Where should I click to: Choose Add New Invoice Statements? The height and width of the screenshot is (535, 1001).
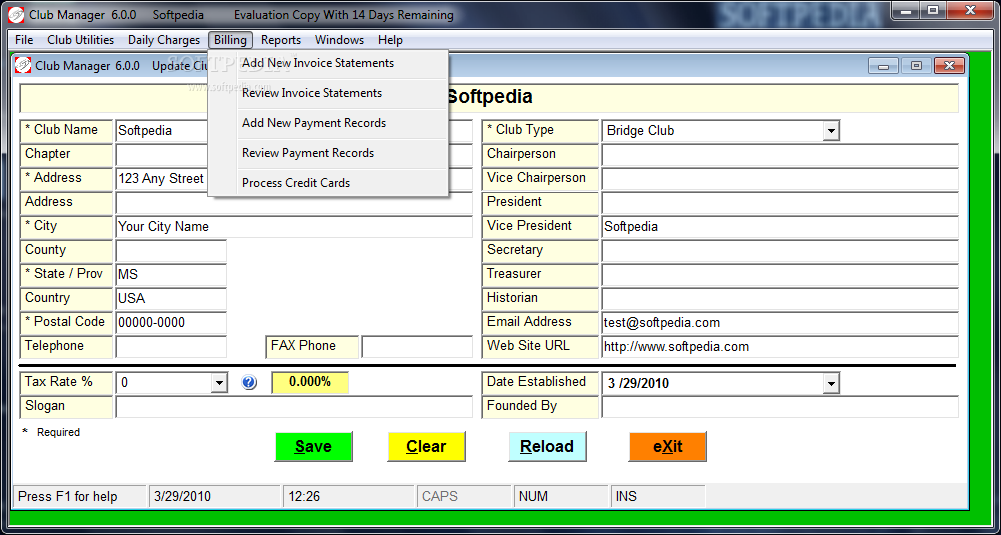tap(329, 63)
